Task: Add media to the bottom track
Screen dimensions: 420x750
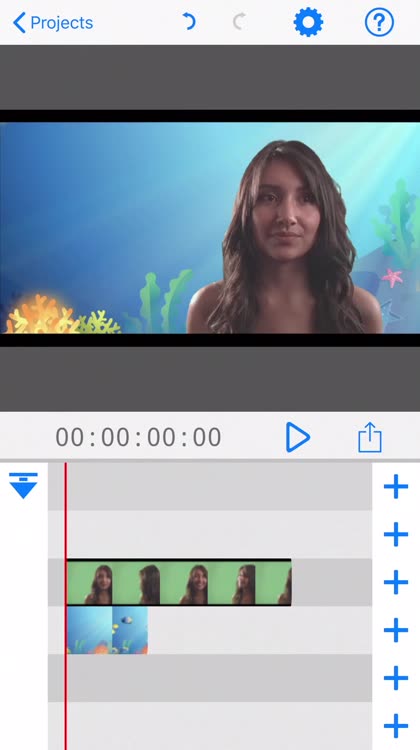Action: point(396,726)
